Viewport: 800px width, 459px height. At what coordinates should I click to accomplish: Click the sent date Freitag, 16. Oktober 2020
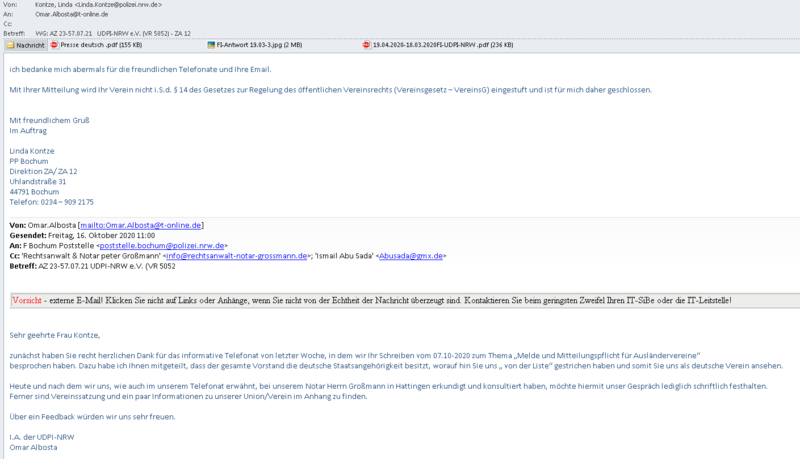click(x=105, y=235)
